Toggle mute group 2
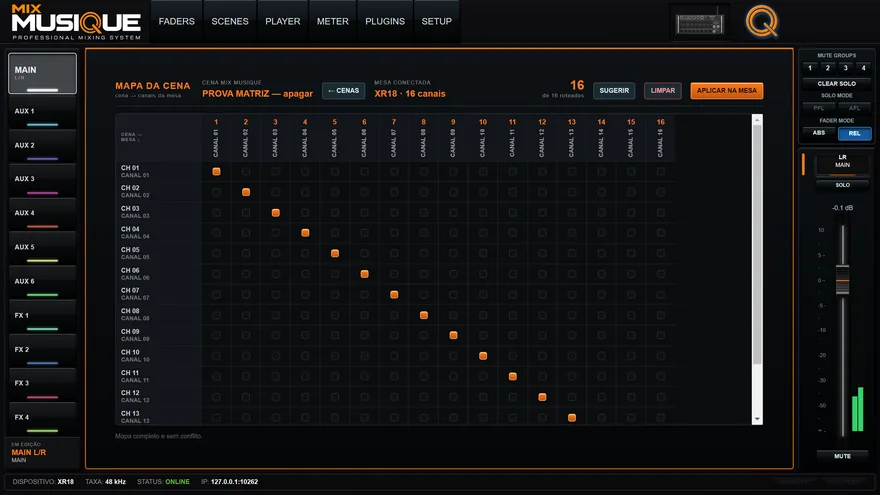880x495 pixels. click(828, 68)
